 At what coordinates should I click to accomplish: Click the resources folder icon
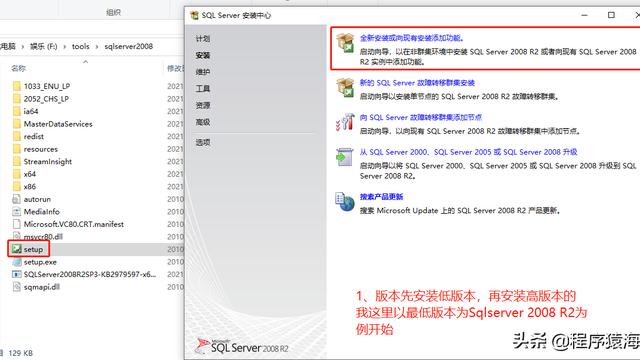(16, 149)
